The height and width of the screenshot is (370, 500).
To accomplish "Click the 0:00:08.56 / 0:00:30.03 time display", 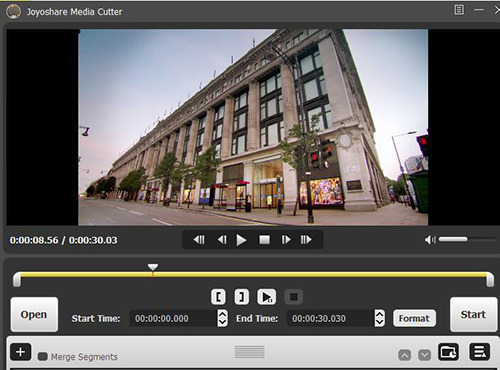I will 64,240.
